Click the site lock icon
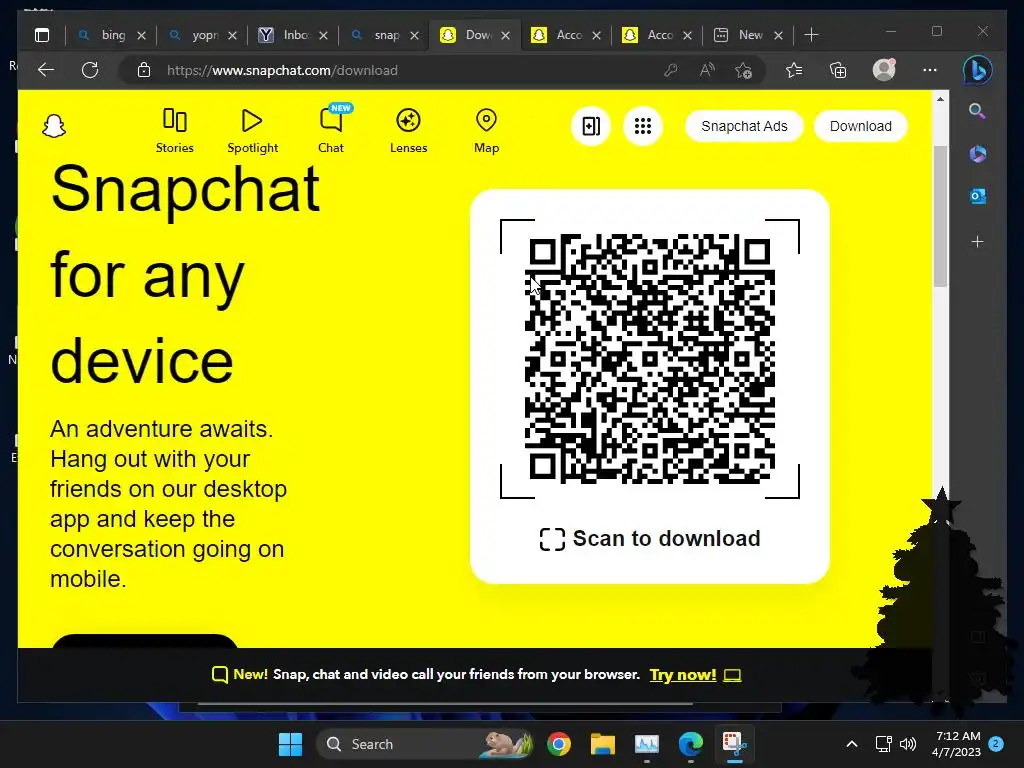 144,70
